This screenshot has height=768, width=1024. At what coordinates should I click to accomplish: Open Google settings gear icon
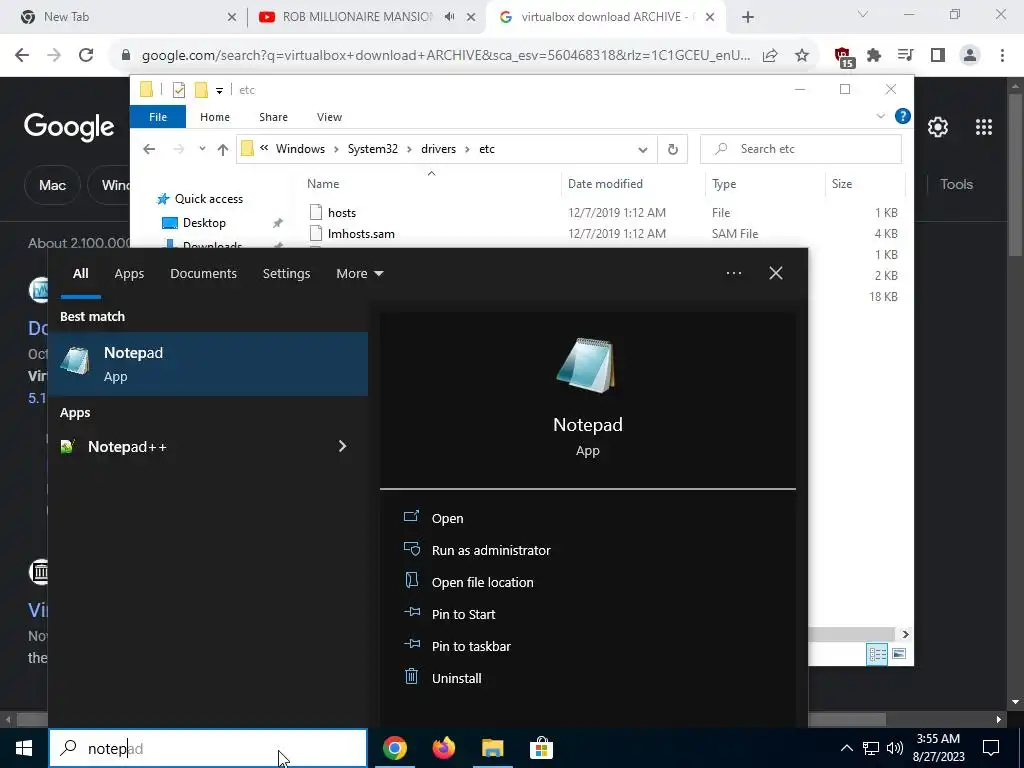pyautogui.click(x=938, y=127)
